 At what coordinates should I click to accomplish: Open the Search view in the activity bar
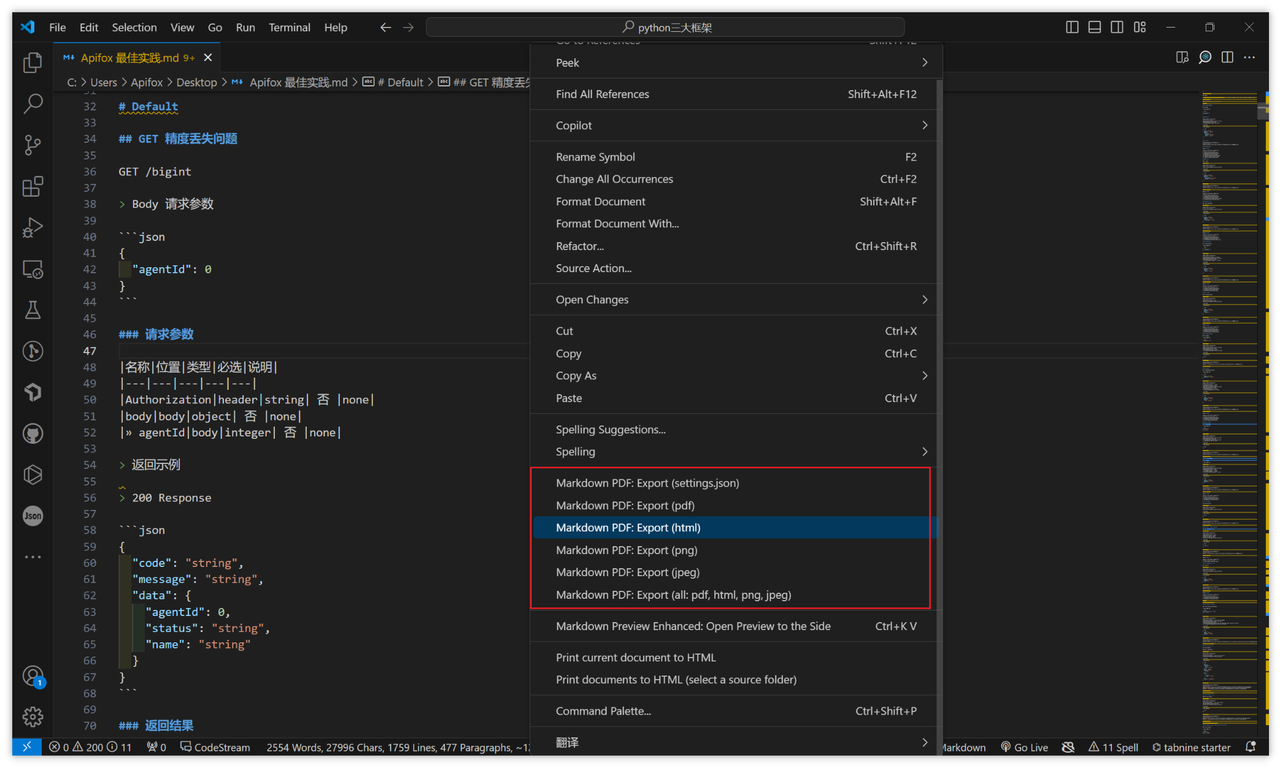(33, 103)
